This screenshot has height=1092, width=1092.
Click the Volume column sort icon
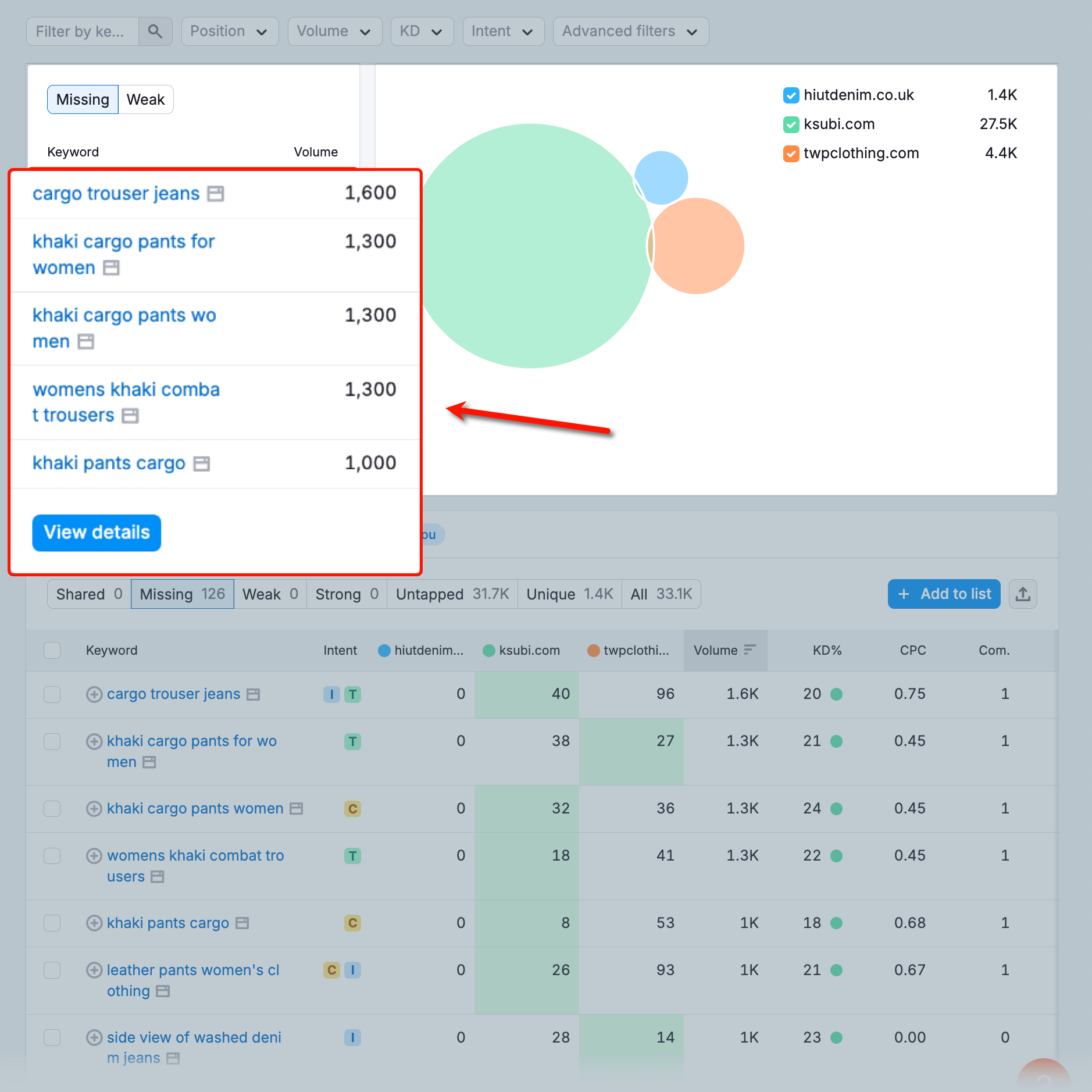751,650
